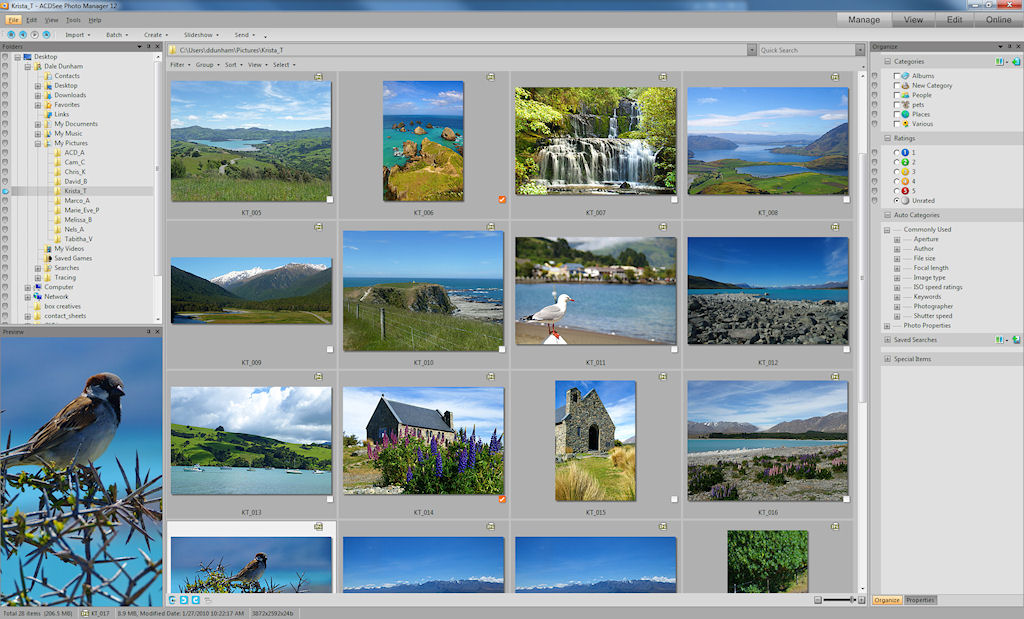This screenshot has height=619, width=1024.
Task: Check the People category checkbox
Action: [897, 96]
